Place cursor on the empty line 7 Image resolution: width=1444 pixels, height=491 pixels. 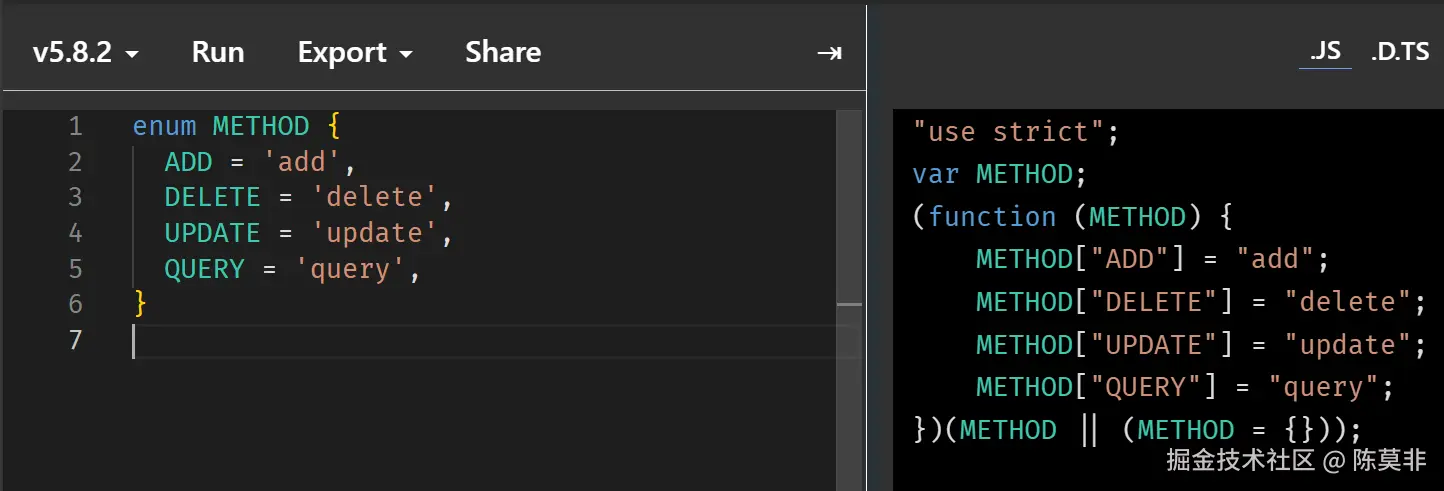point(400,340)
